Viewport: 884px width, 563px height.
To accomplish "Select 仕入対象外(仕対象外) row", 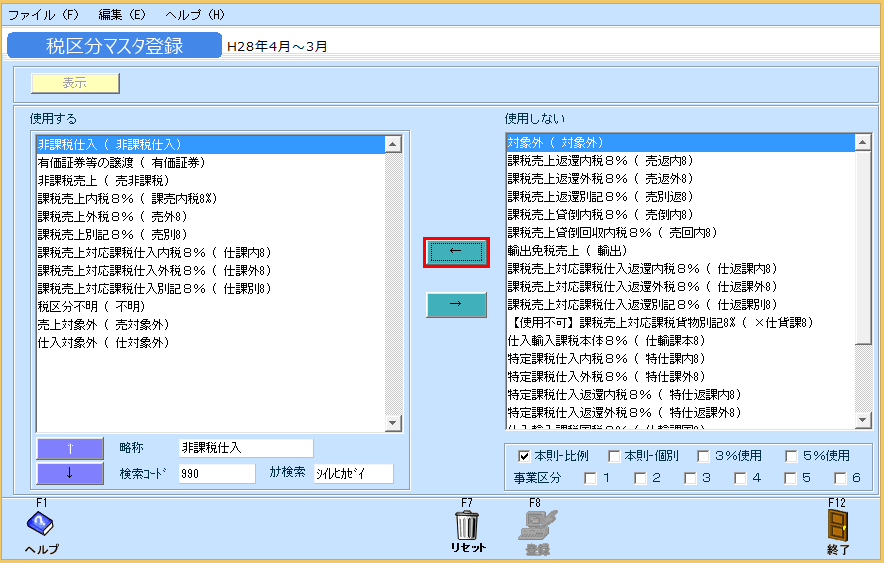I will point(210,343).
